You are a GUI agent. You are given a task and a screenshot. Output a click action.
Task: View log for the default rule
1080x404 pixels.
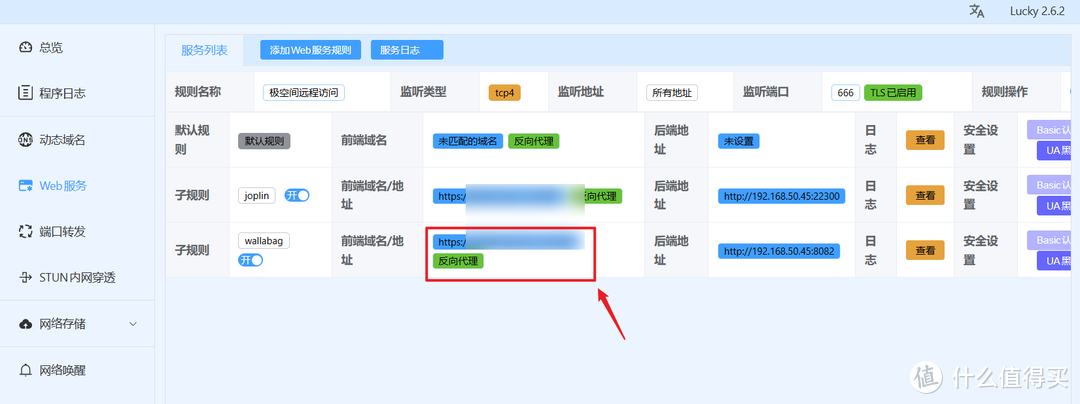click(x=925, y=140)
